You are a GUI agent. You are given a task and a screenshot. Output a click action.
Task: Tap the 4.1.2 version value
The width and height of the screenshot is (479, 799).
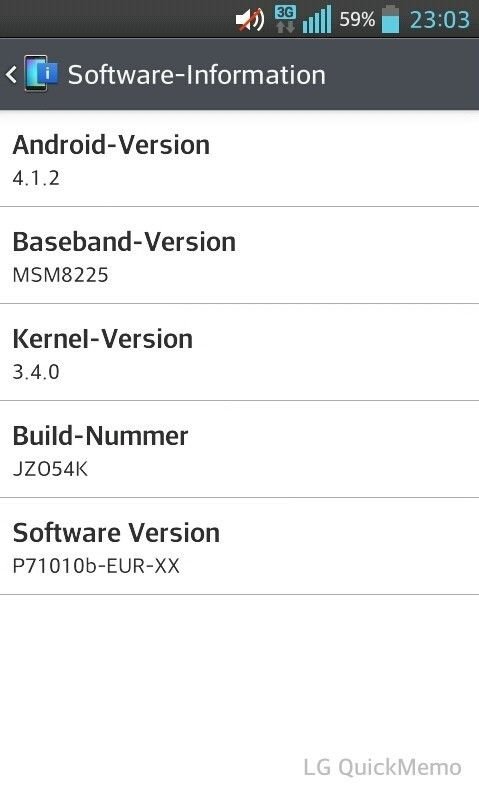point(36,178)
